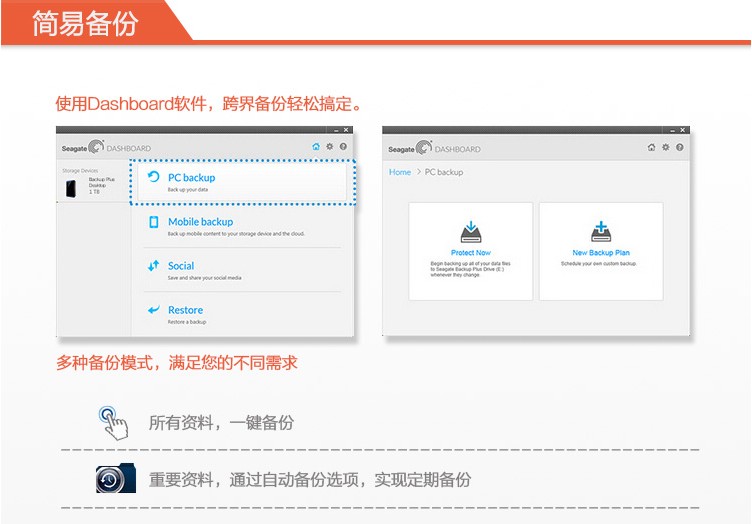Click the 简易备份 header title
Screen dimensions: 752x524
[x=85, y=23]
